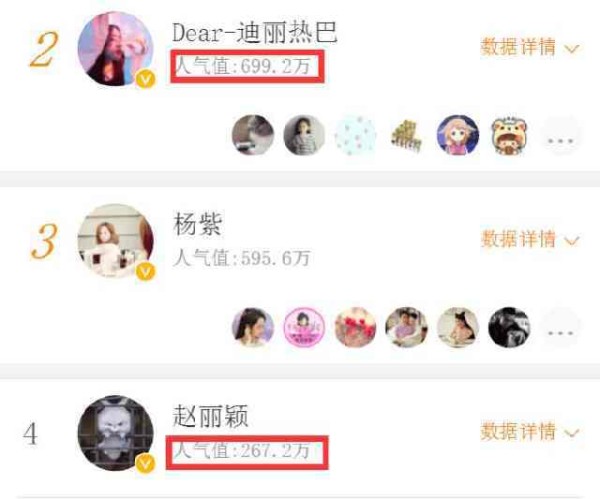Open the bear cartoon fan avatar
600x499 pixels.
coord(509,135)
